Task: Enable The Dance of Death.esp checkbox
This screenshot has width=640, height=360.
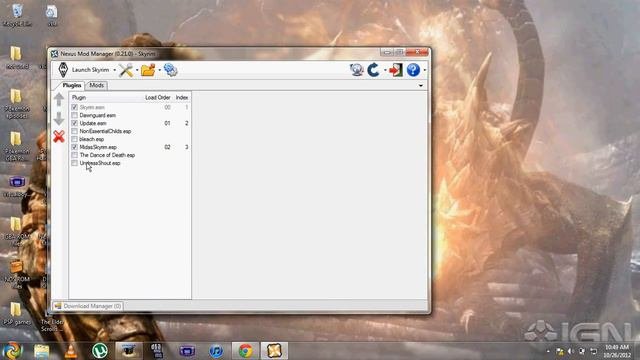Action: (74, 155)
